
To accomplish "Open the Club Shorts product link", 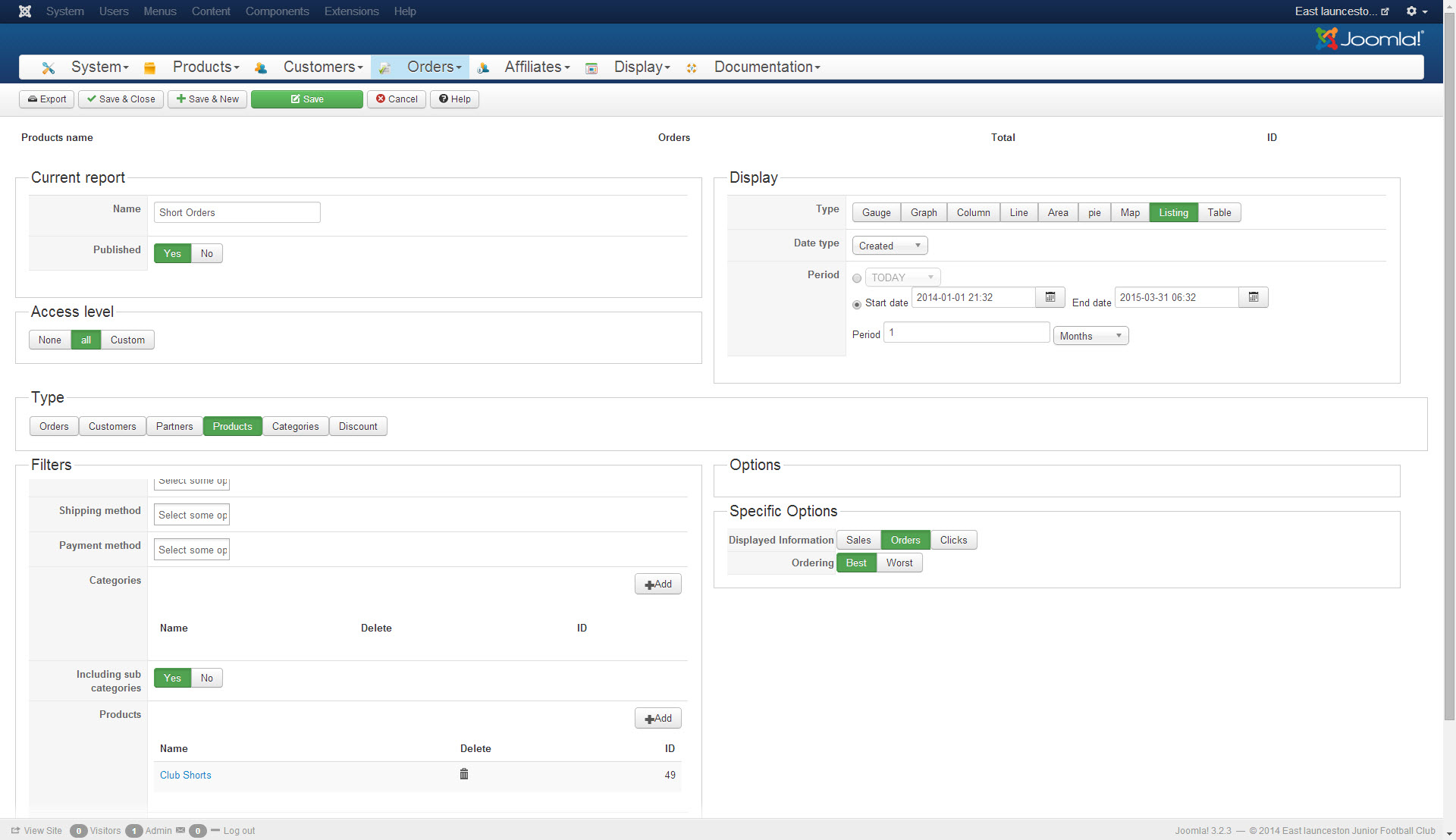I will coord(186,775).
